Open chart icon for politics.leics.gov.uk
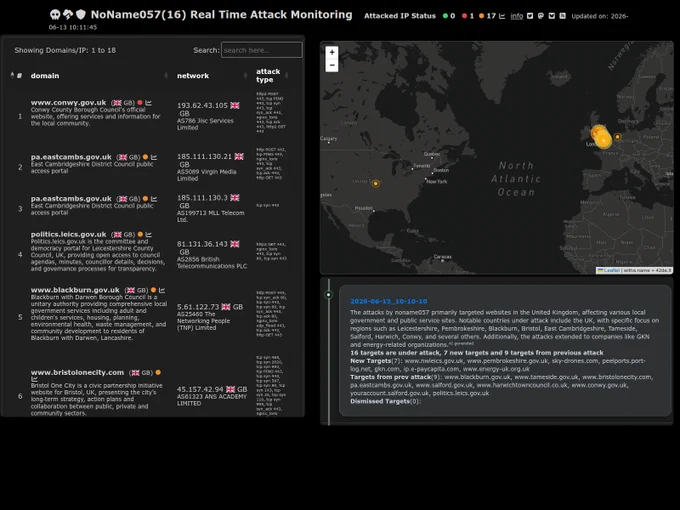 [148, 234]
